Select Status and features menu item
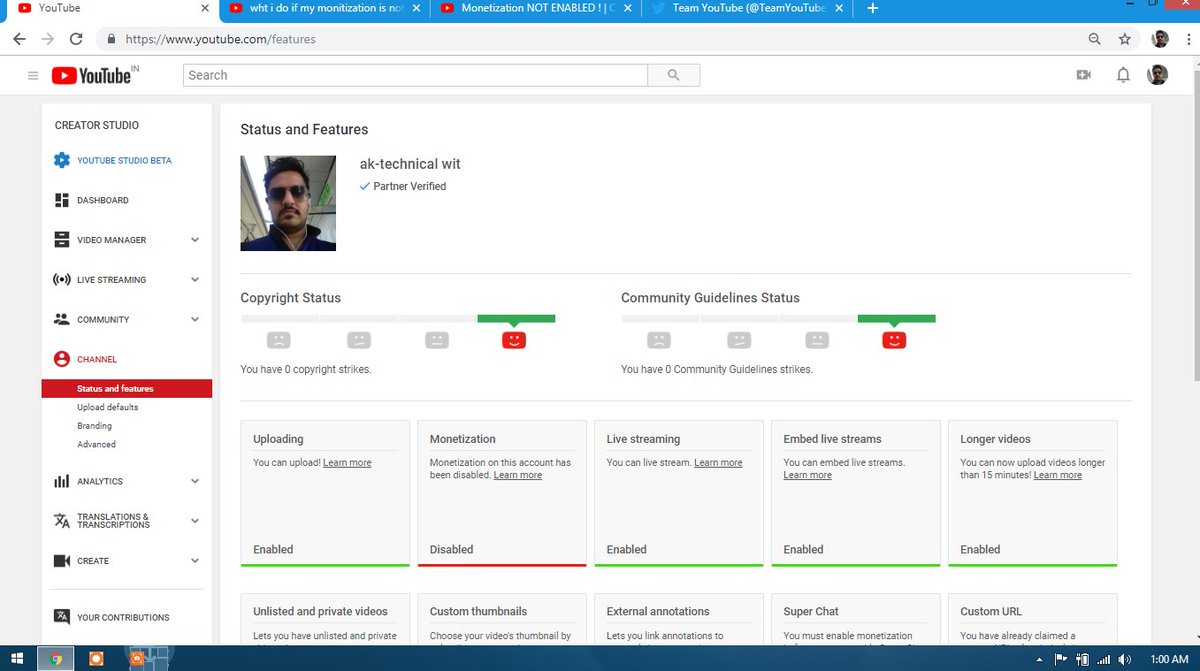Screen dimensions: 1200x671 (127, 388)
